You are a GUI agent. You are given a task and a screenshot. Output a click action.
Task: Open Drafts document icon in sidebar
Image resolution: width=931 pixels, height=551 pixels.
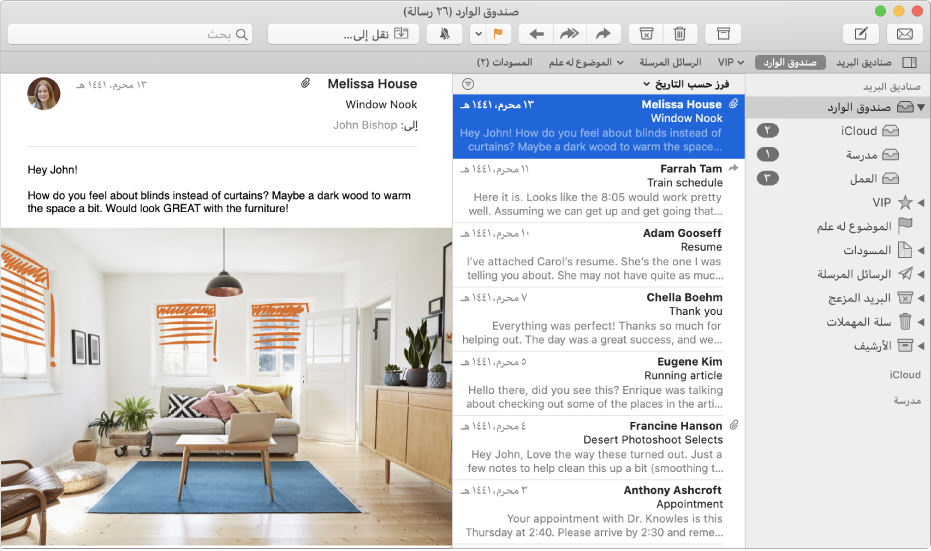pyautogui.click(x=905, y=250)
